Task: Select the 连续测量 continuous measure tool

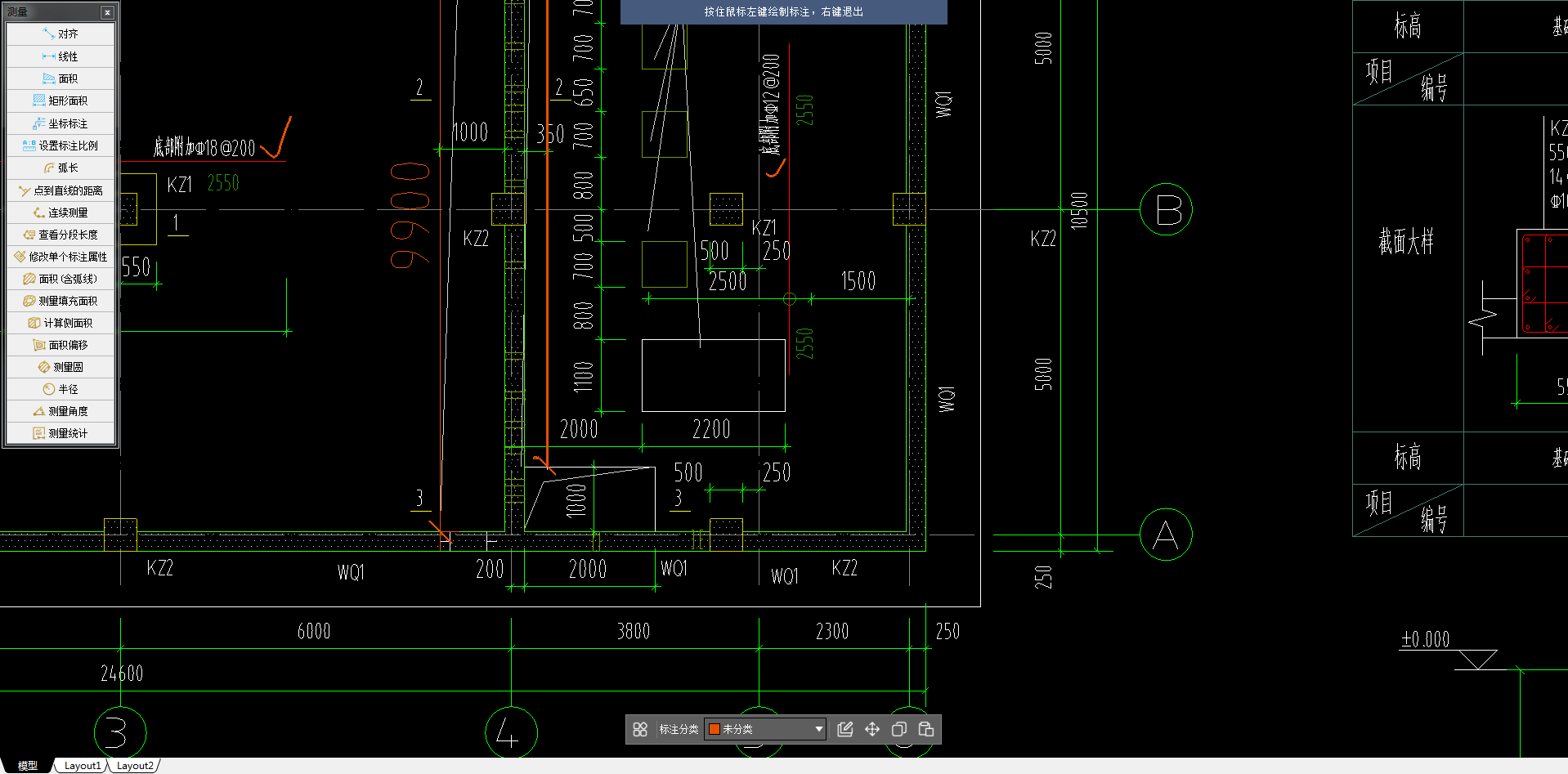Action: tap(60, 213)
